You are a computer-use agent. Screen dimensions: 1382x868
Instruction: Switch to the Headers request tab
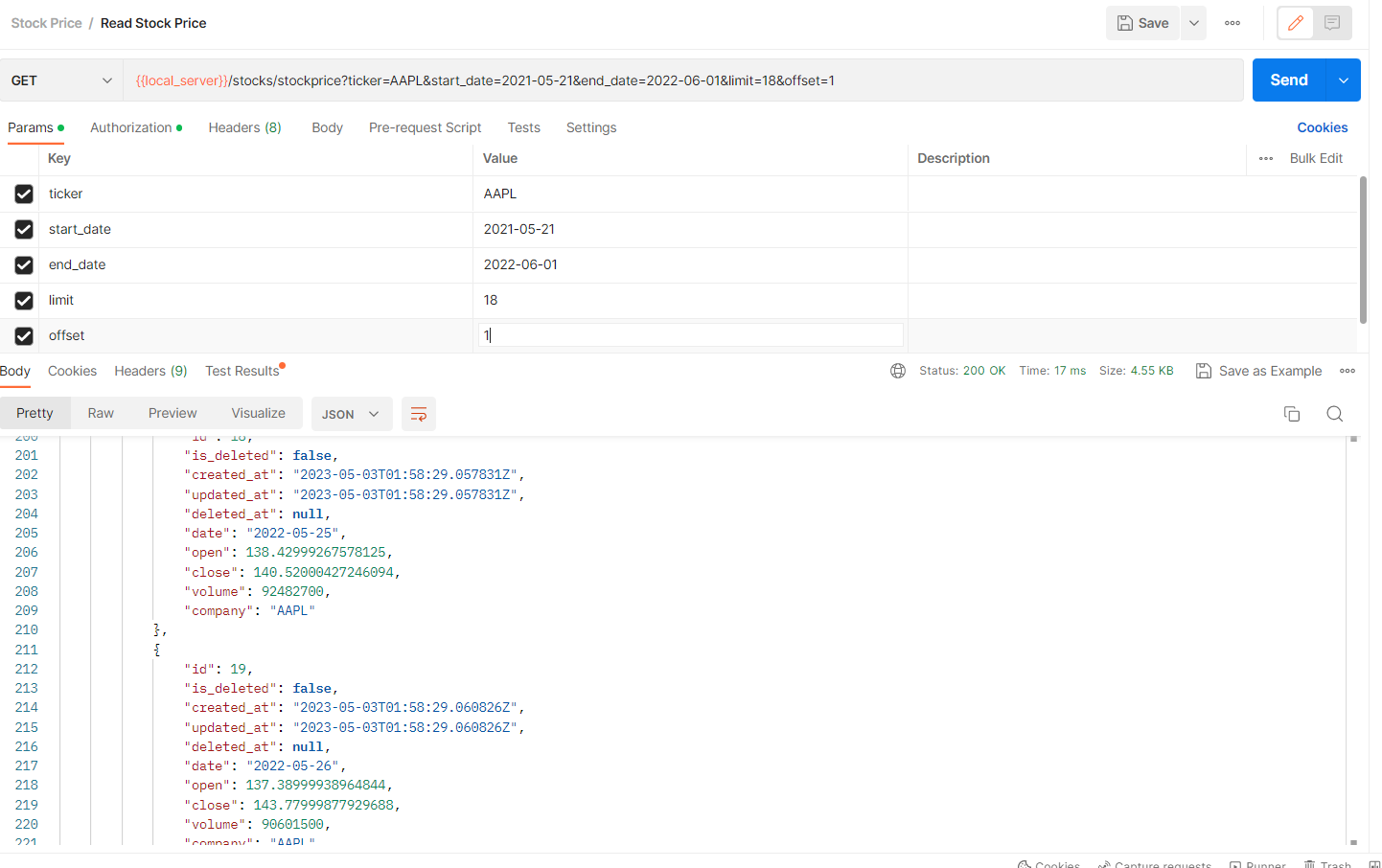click(x=243, y=127)
